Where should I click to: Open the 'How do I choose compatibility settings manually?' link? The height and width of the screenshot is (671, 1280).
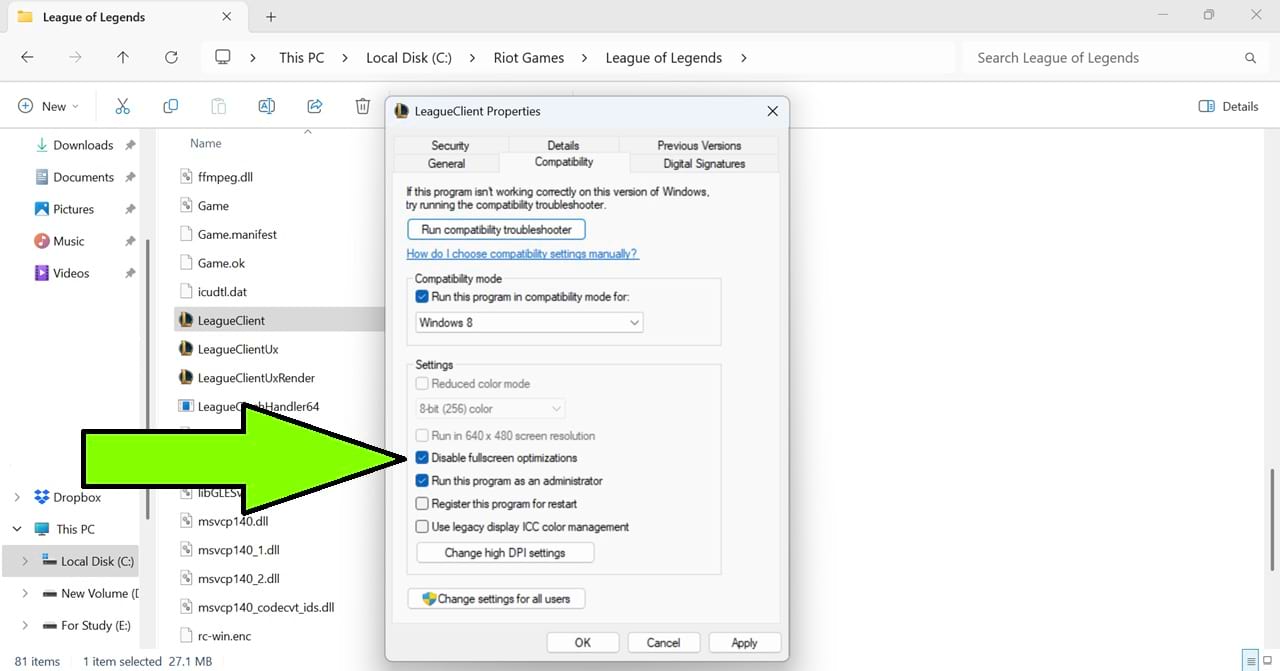pyautogui.click(x=522, y=254)
